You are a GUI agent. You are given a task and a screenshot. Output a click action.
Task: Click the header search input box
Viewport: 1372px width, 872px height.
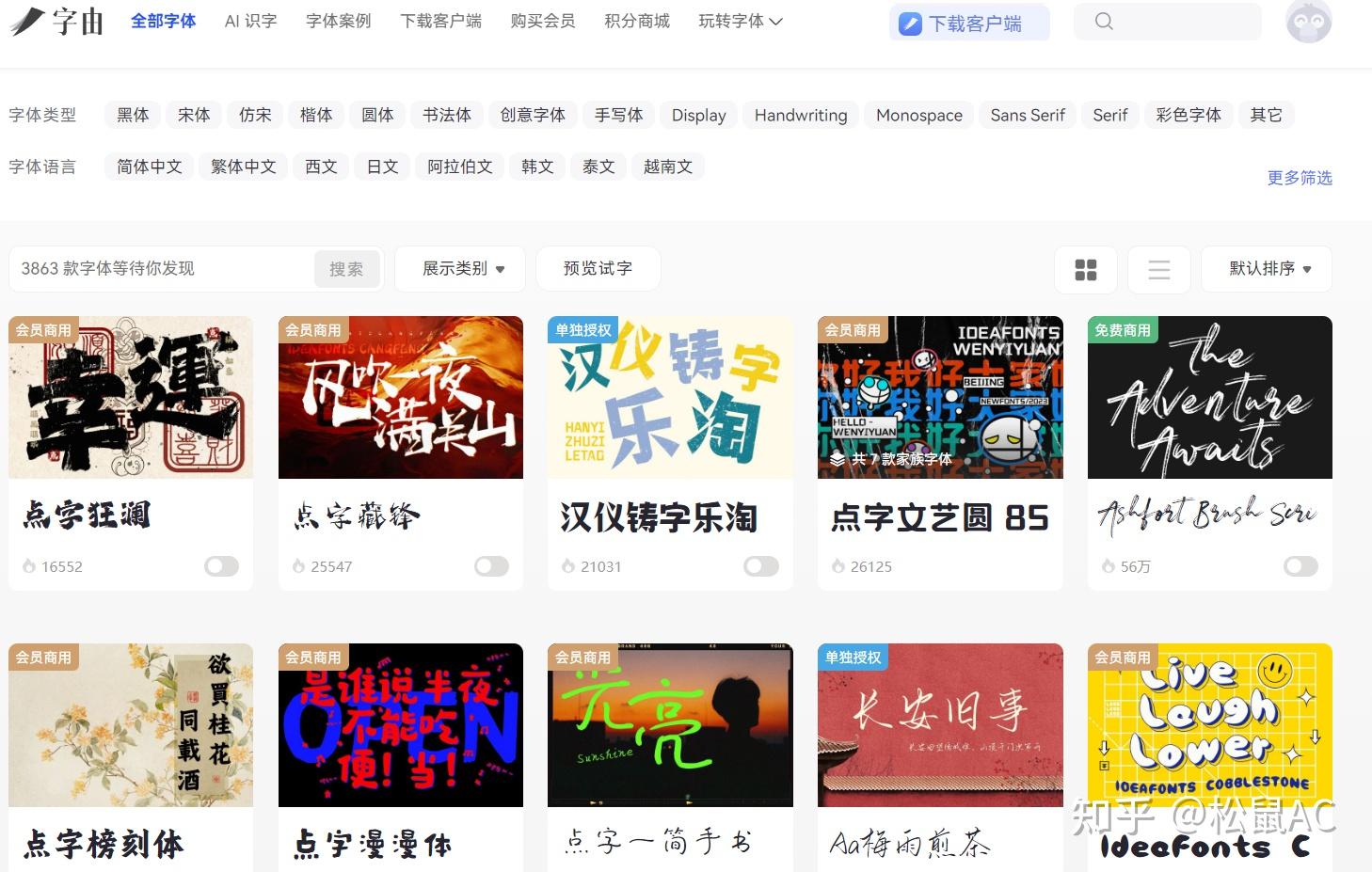click(x=1168, y=21)
